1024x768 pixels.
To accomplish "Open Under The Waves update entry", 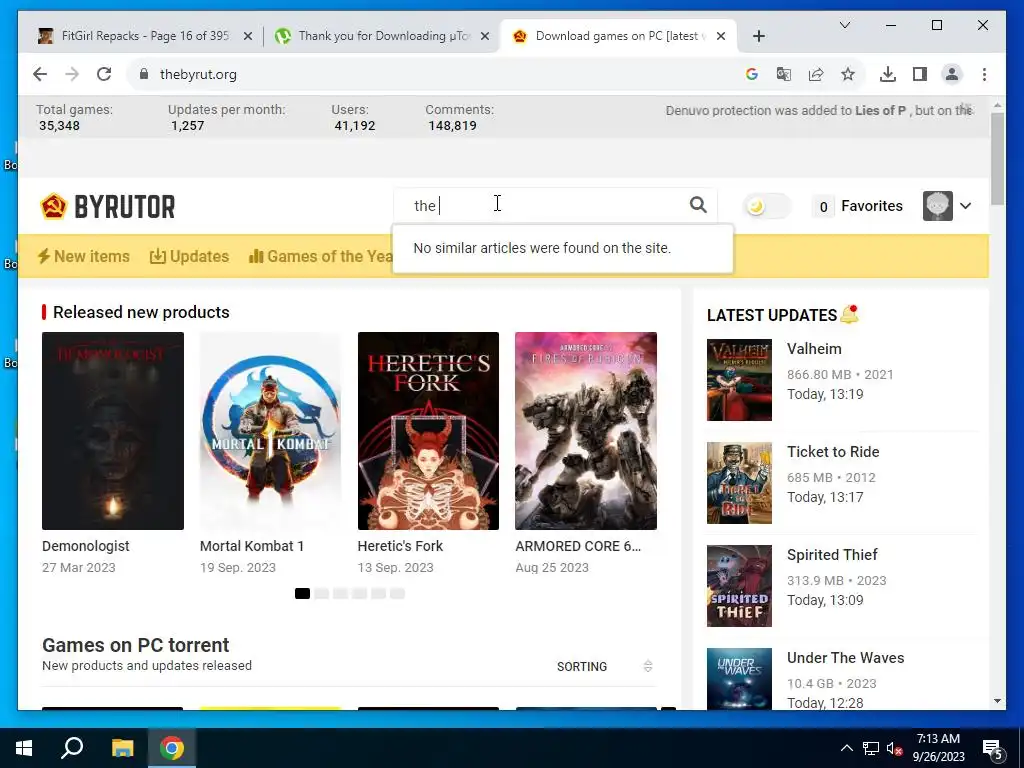I will point(845,658).
